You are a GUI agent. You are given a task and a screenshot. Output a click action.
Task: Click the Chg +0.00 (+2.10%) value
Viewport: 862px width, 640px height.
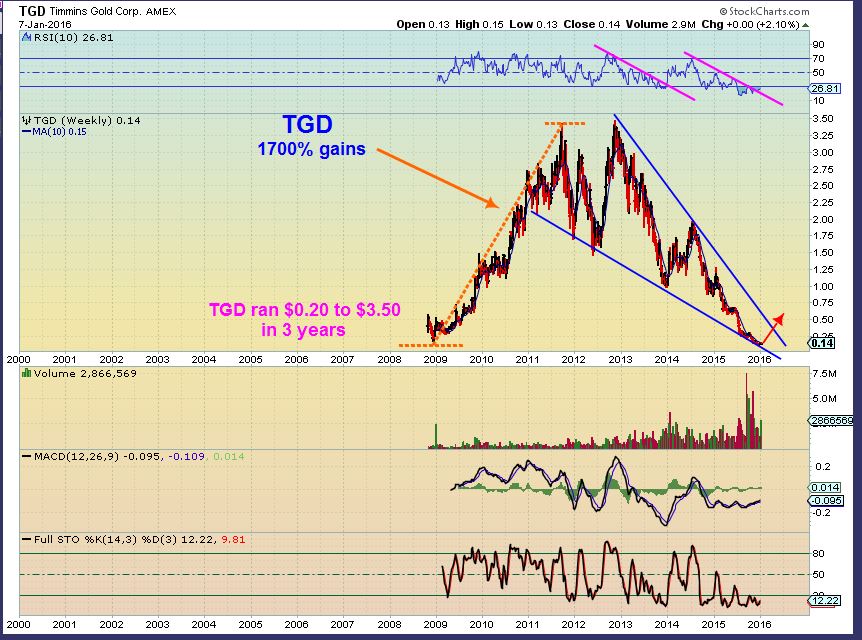750,24
